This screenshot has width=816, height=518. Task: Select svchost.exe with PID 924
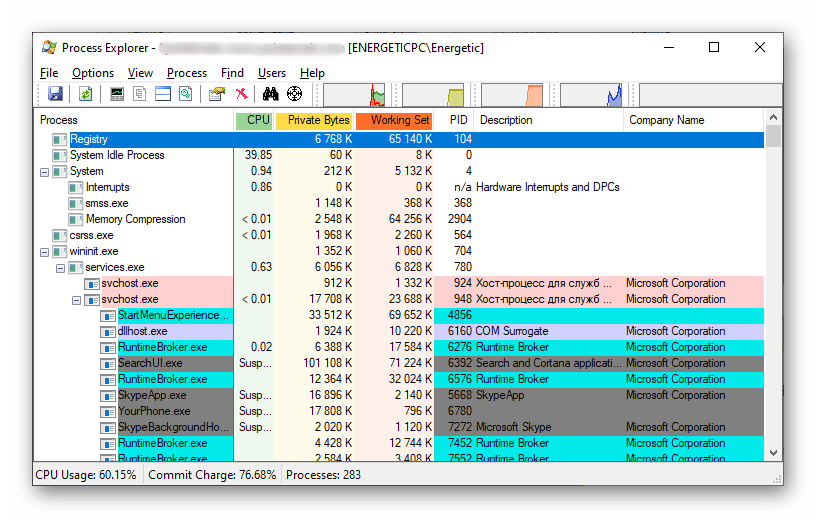pyautogui.click(x=399, y=284)
